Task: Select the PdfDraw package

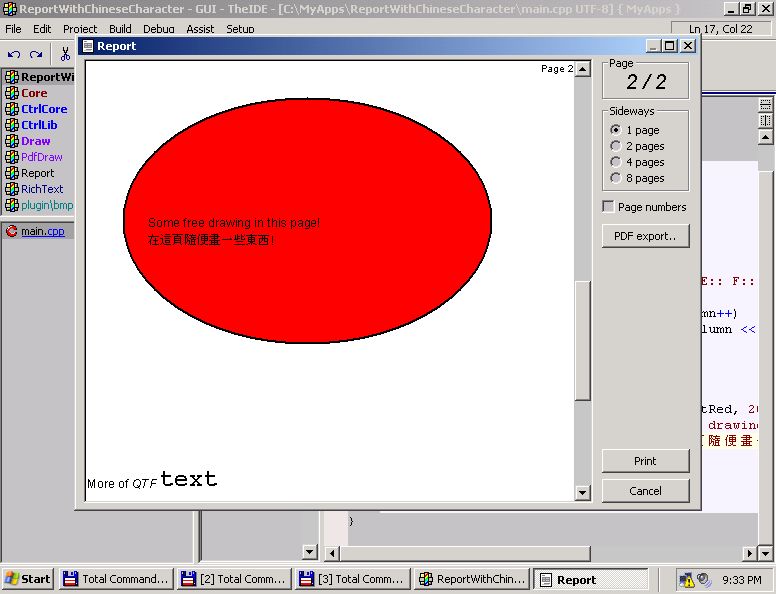Action: click(41, 157)
